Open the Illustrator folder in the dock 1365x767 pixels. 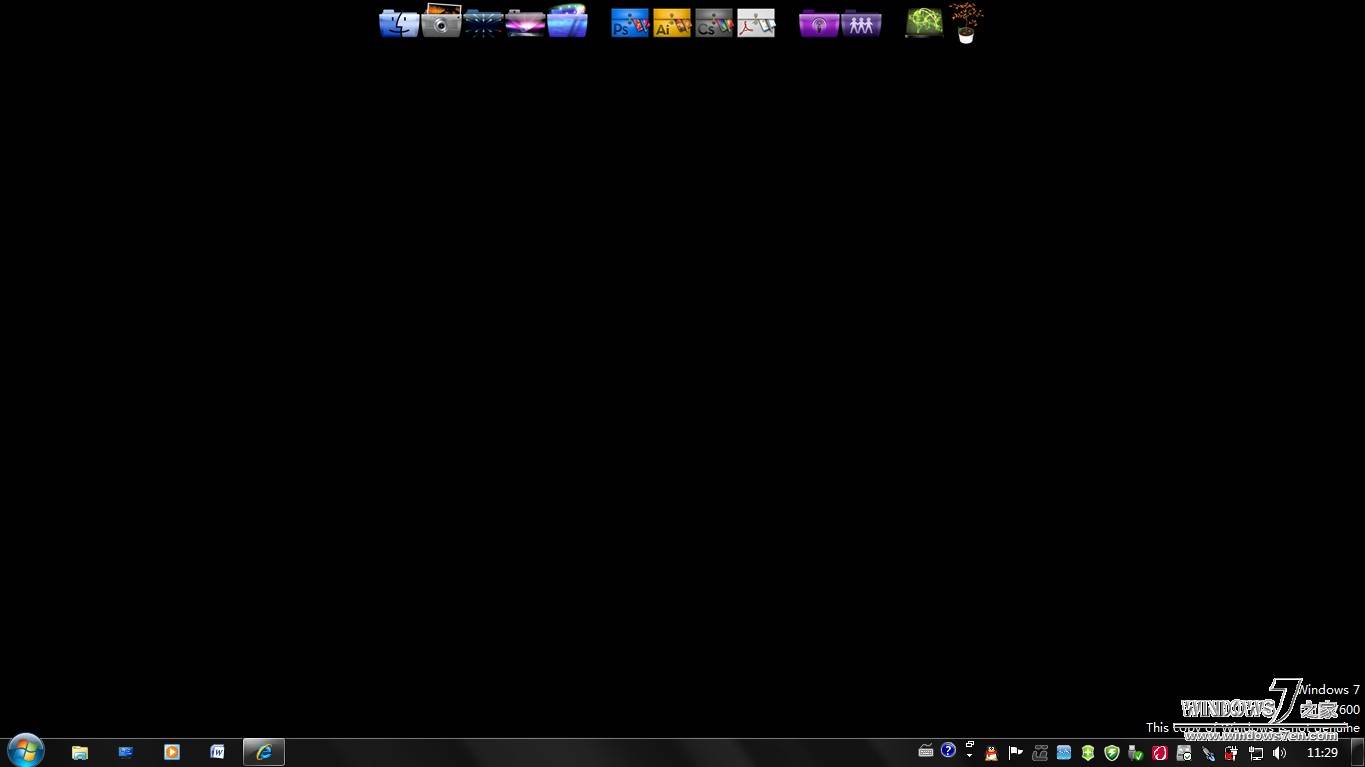pos(672,21)
